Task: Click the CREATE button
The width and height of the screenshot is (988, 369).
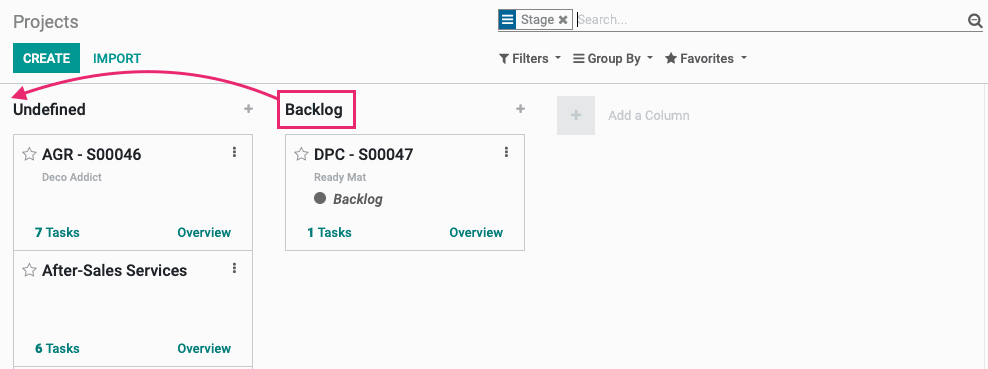Action: pos(47,58)
